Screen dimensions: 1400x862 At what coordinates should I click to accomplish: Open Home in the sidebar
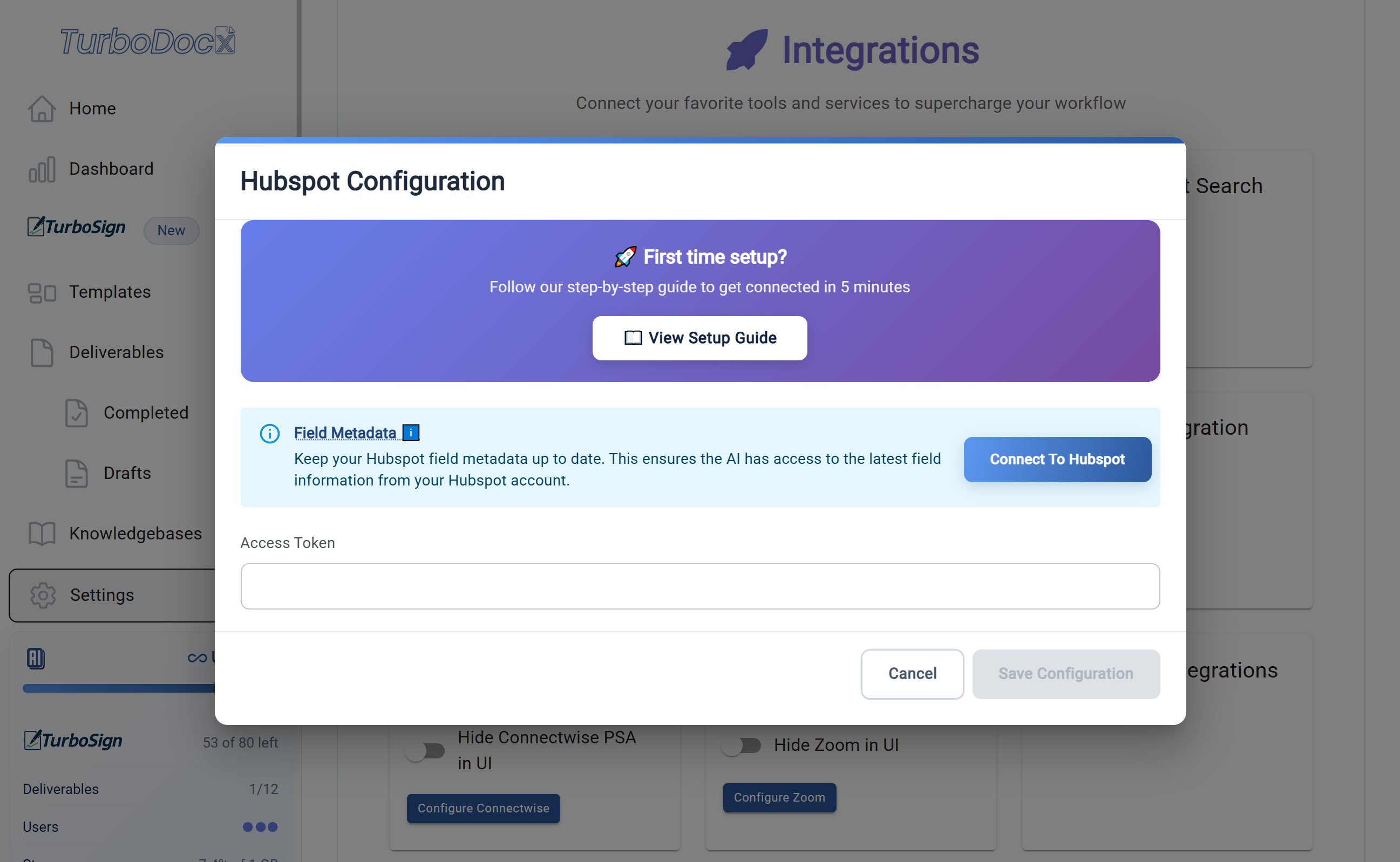92,108
